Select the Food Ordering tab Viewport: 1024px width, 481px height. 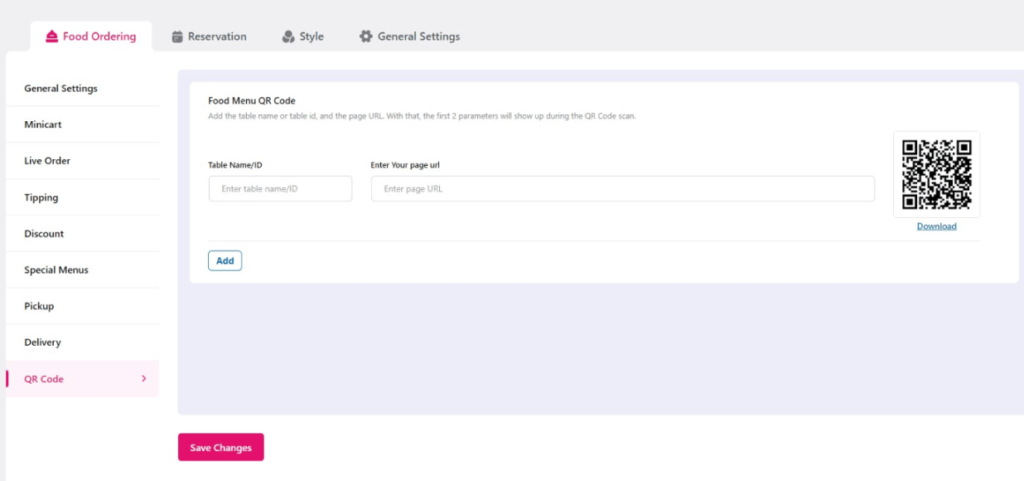pos(91,37)
